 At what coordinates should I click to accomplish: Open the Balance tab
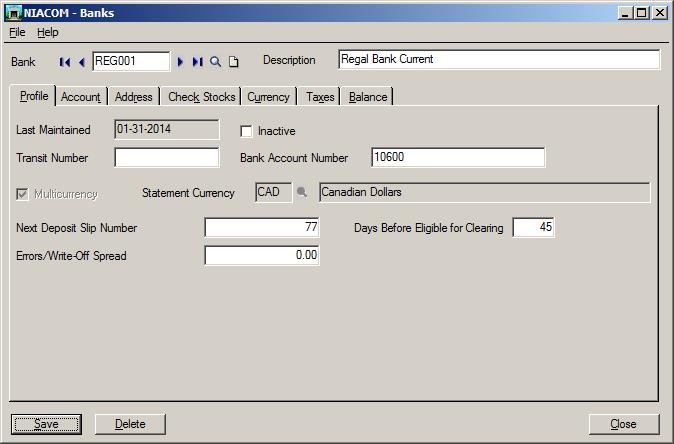[368, 97]
